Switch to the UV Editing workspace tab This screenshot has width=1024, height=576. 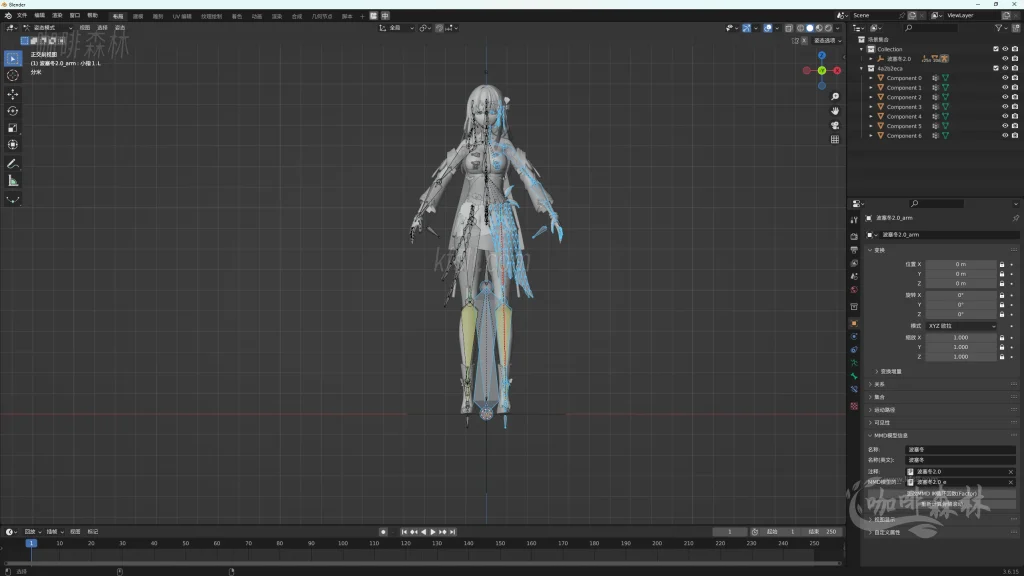(x=182, y=16)
